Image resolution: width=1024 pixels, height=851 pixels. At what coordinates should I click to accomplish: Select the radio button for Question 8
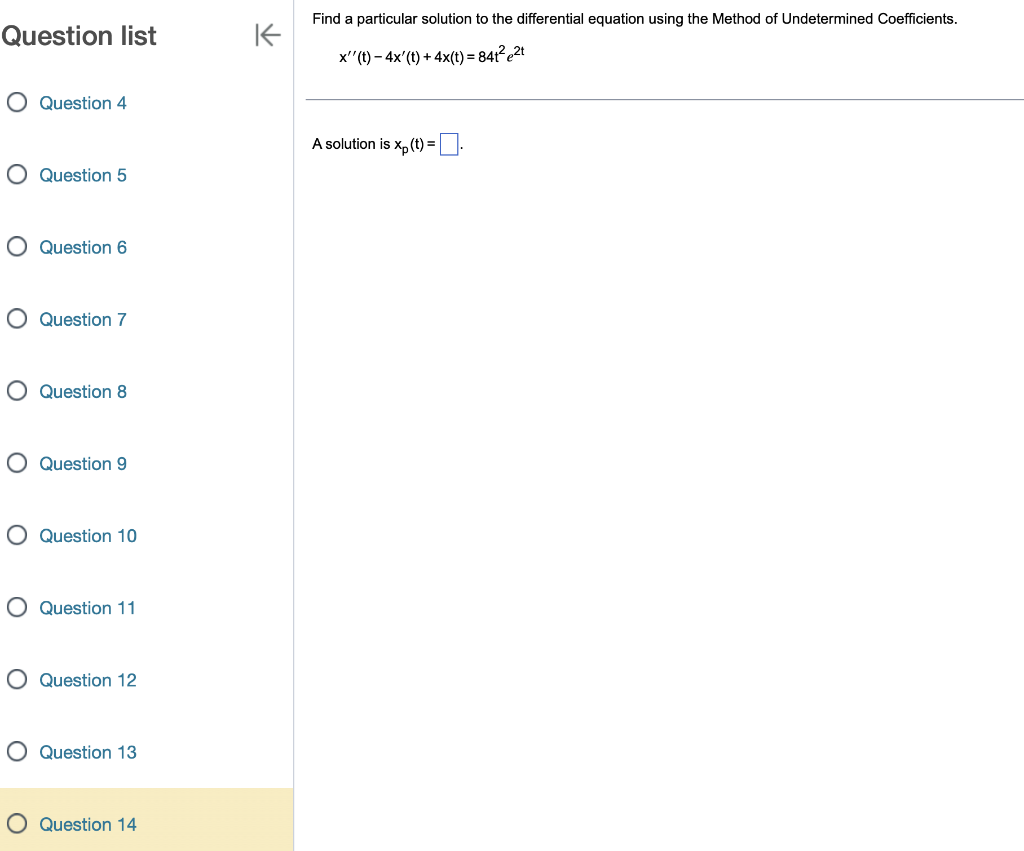click(x=16, y=391)
